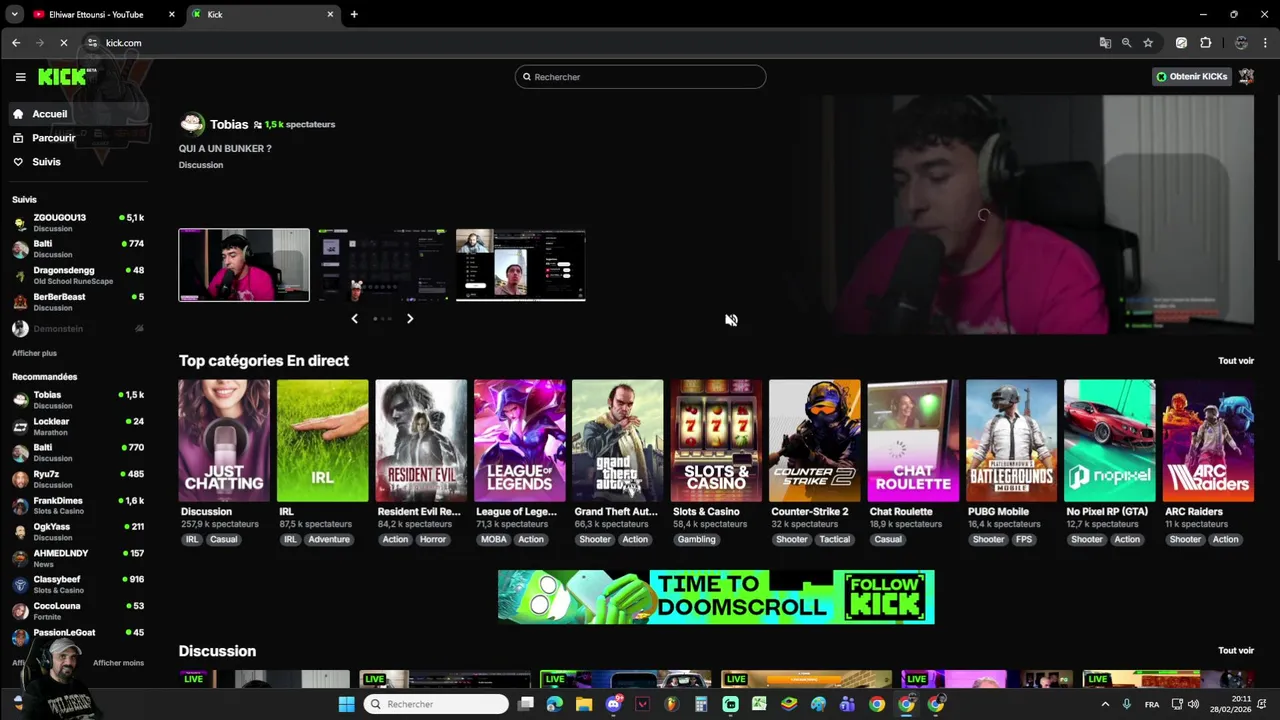Go to next featured stream arrow
This screenshot has width=1280, height=720.
tap(409, 319)
